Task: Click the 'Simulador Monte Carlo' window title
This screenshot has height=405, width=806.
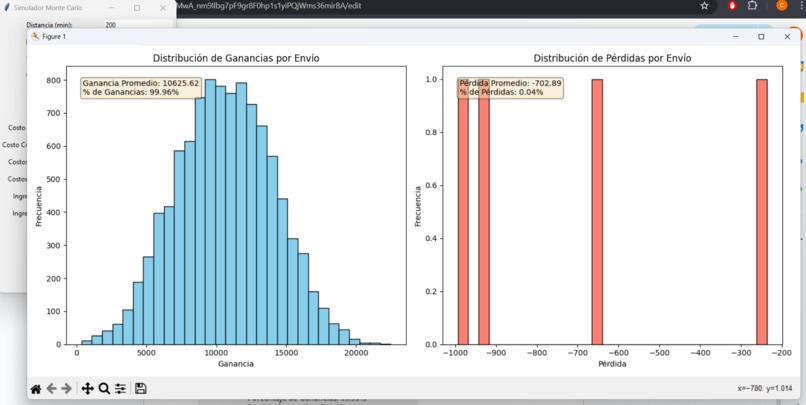Action: (48, 8)
